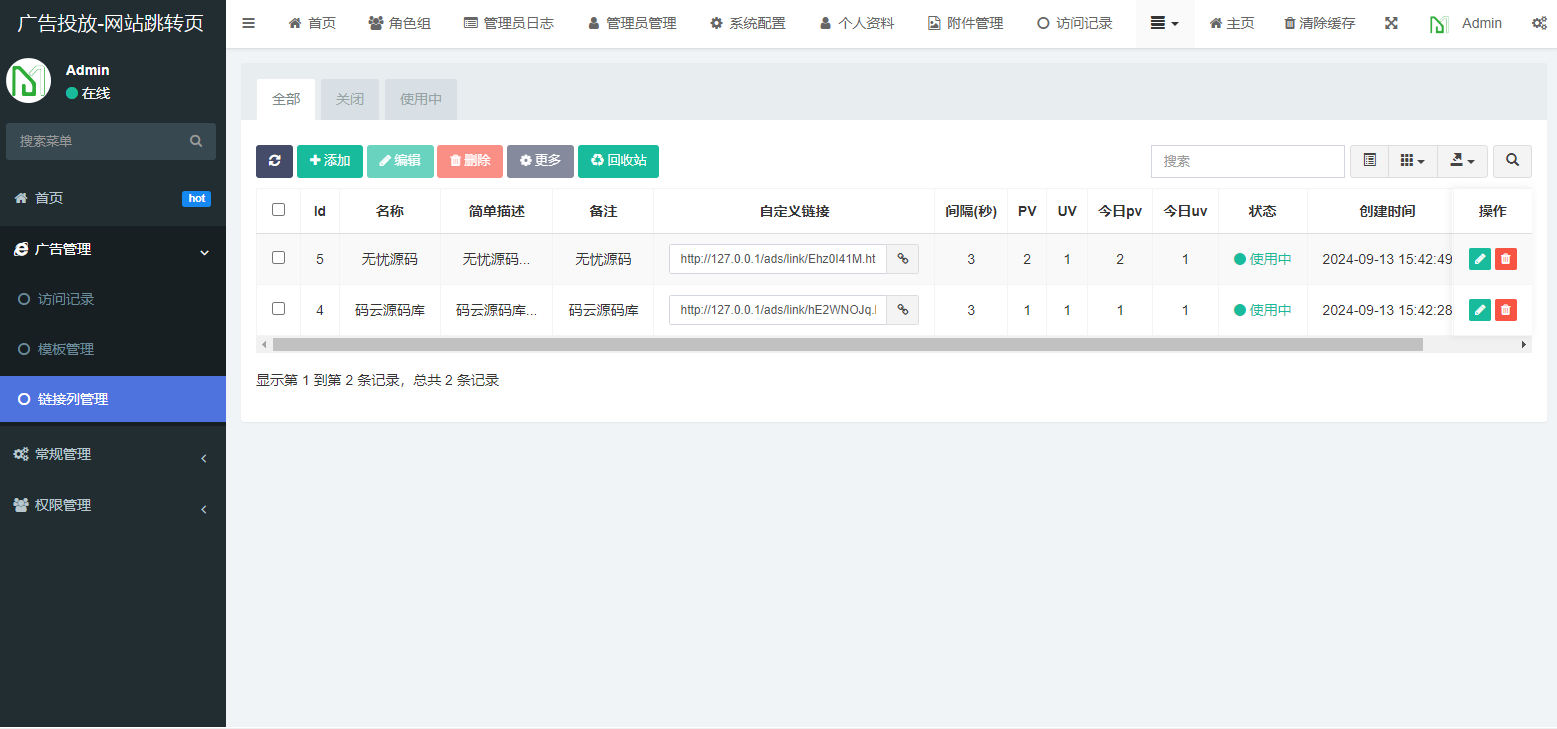Delete the 无忧源码 record

(x=1505, y=258)
